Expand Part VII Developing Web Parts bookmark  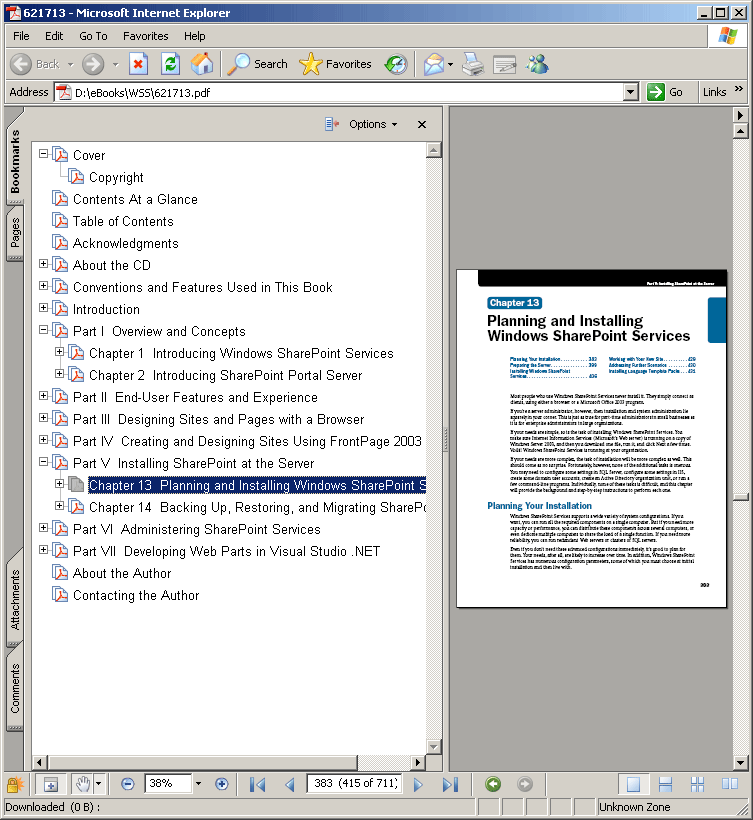click(44, 549)
